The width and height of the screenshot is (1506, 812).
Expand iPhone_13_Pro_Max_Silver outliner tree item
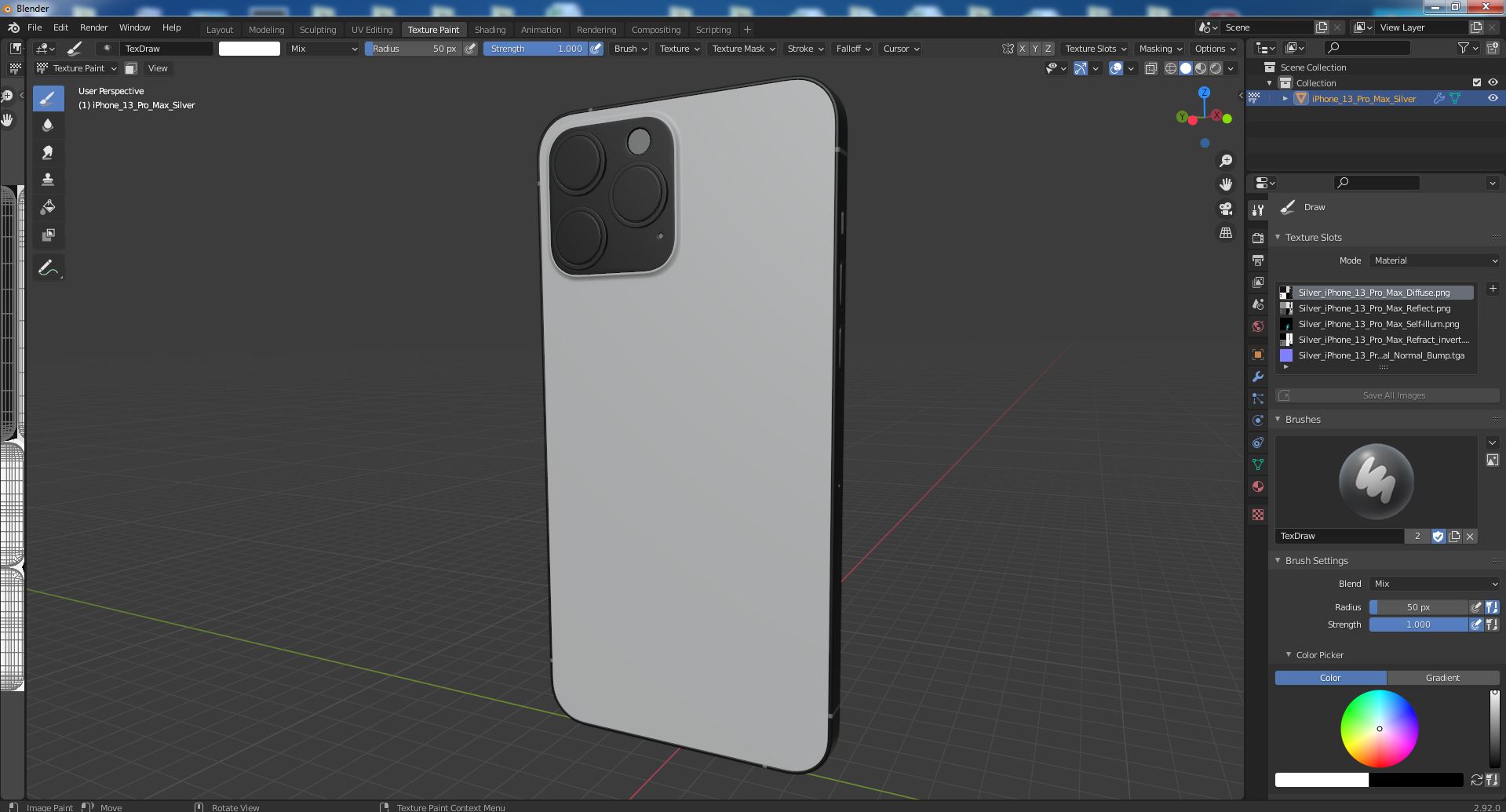[1285, 98]
